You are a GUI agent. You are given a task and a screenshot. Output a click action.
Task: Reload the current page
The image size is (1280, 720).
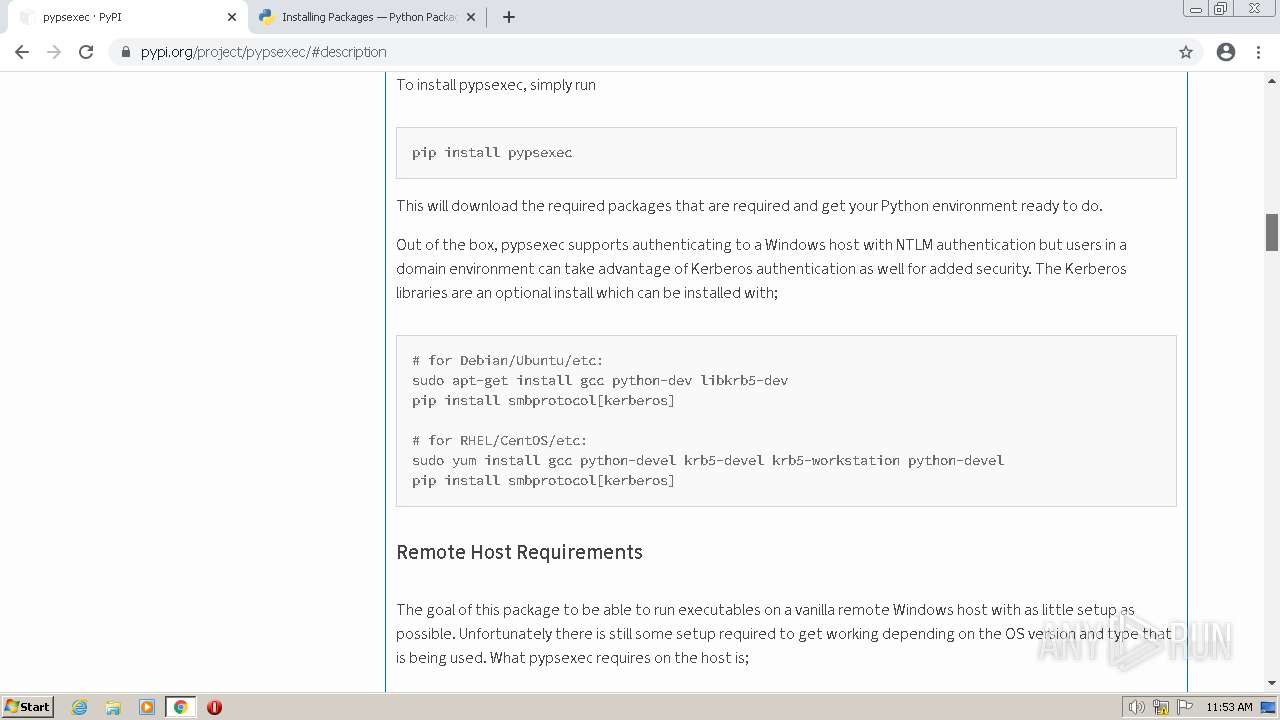click(x=86, y=52)
